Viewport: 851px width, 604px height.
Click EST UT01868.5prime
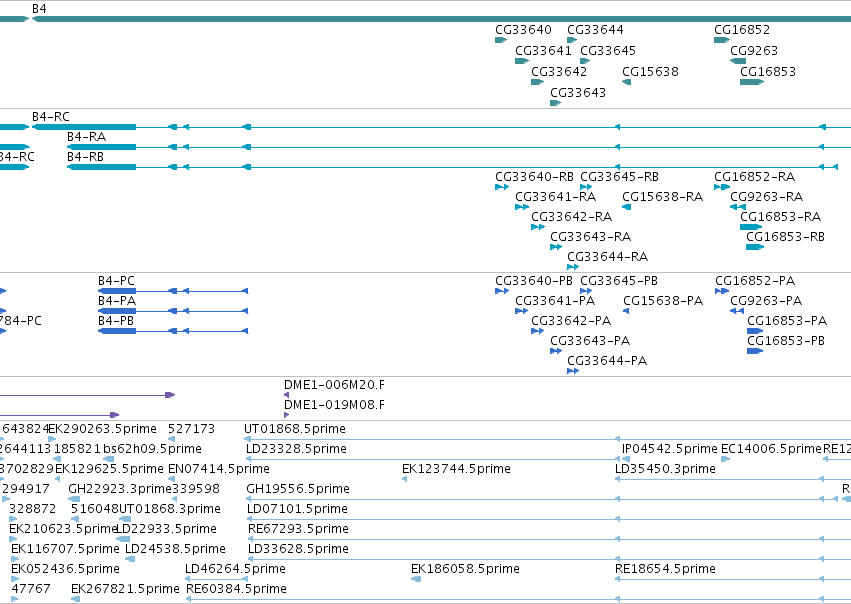click(295, 429)
